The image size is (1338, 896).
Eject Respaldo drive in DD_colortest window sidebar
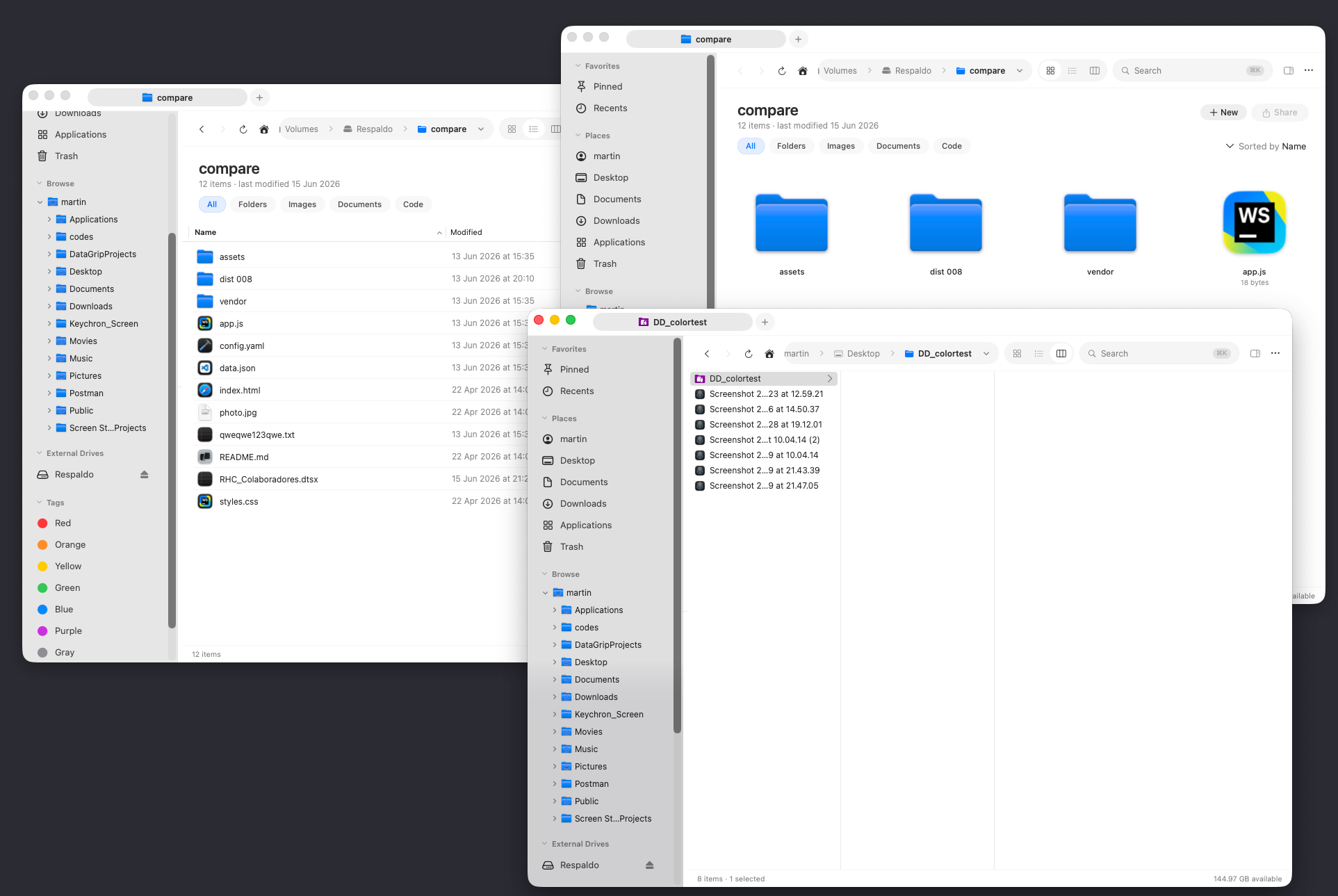(650, 865)
